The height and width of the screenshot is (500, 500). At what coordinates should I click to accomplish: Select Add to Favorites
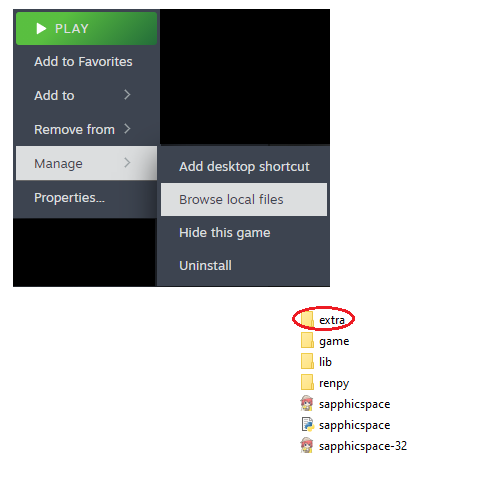(83, 62)
